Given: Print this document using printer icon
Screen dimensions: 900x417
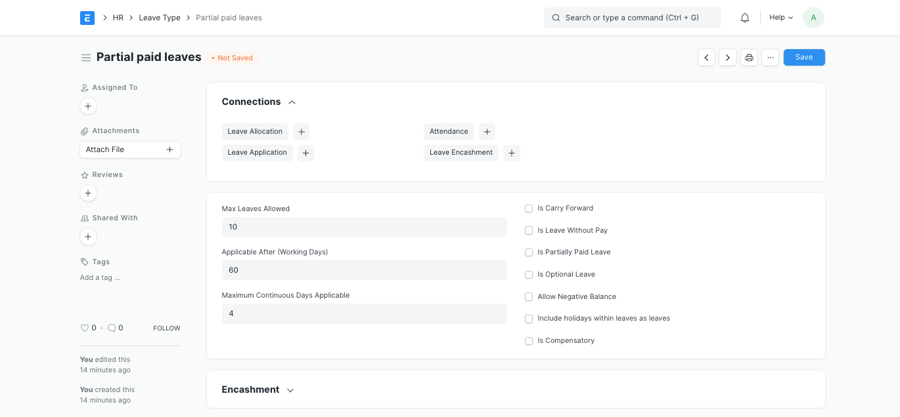Looking at the screenshot, I should [749, 58].
